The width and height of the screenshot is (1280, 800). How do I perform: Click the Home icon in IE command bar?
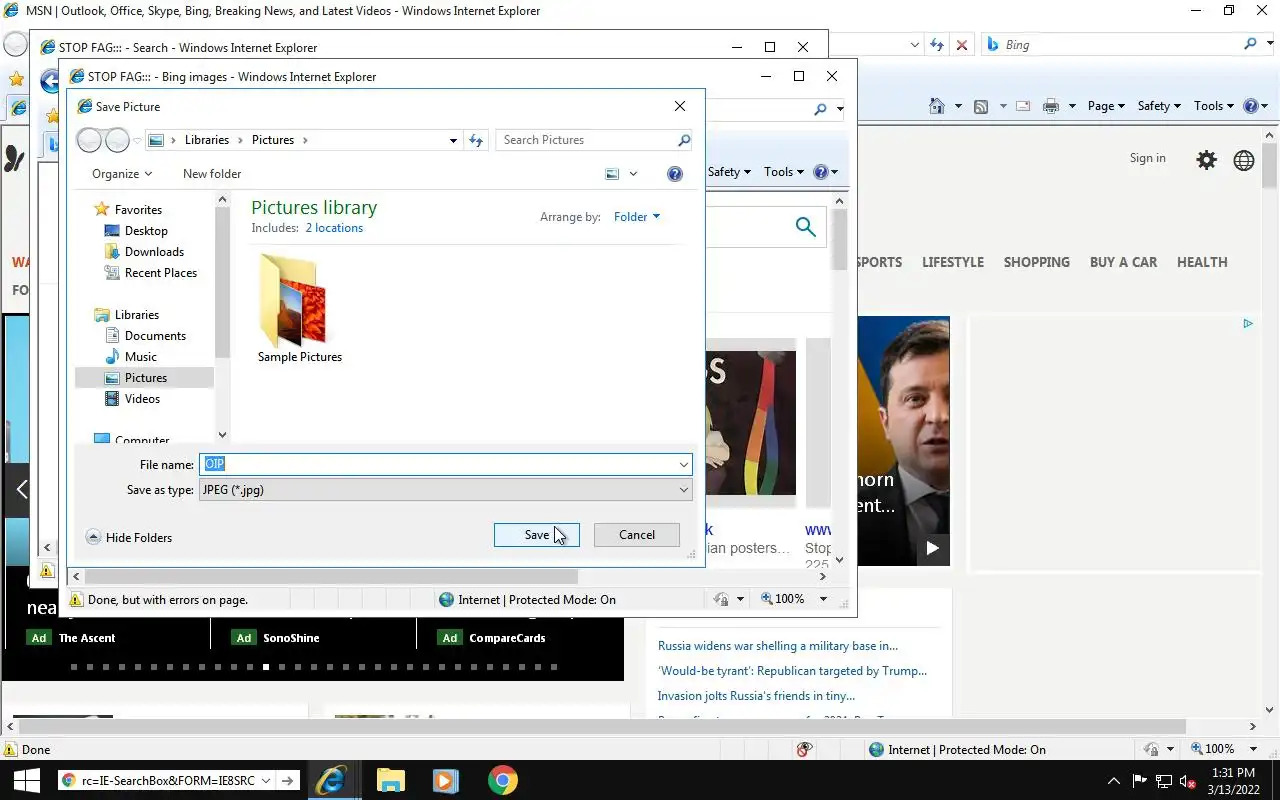tap(937, 106)
